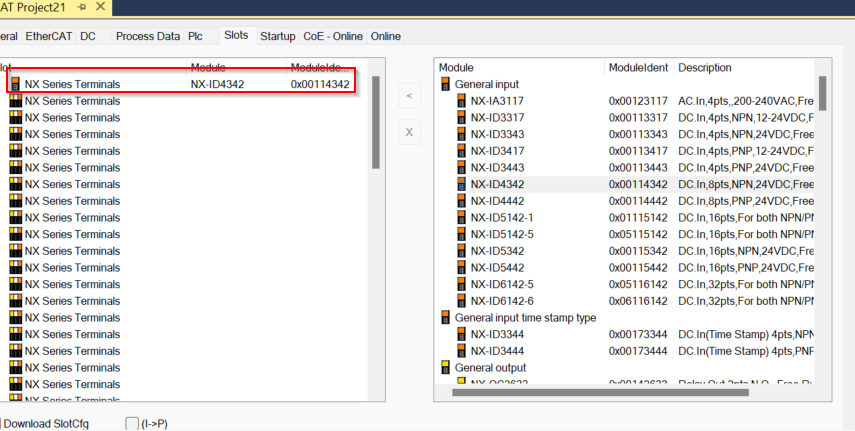Click the NX-ID3417 module icon
Screen dimensions: 855x431
pyautogui.click(x=461, y=151)
